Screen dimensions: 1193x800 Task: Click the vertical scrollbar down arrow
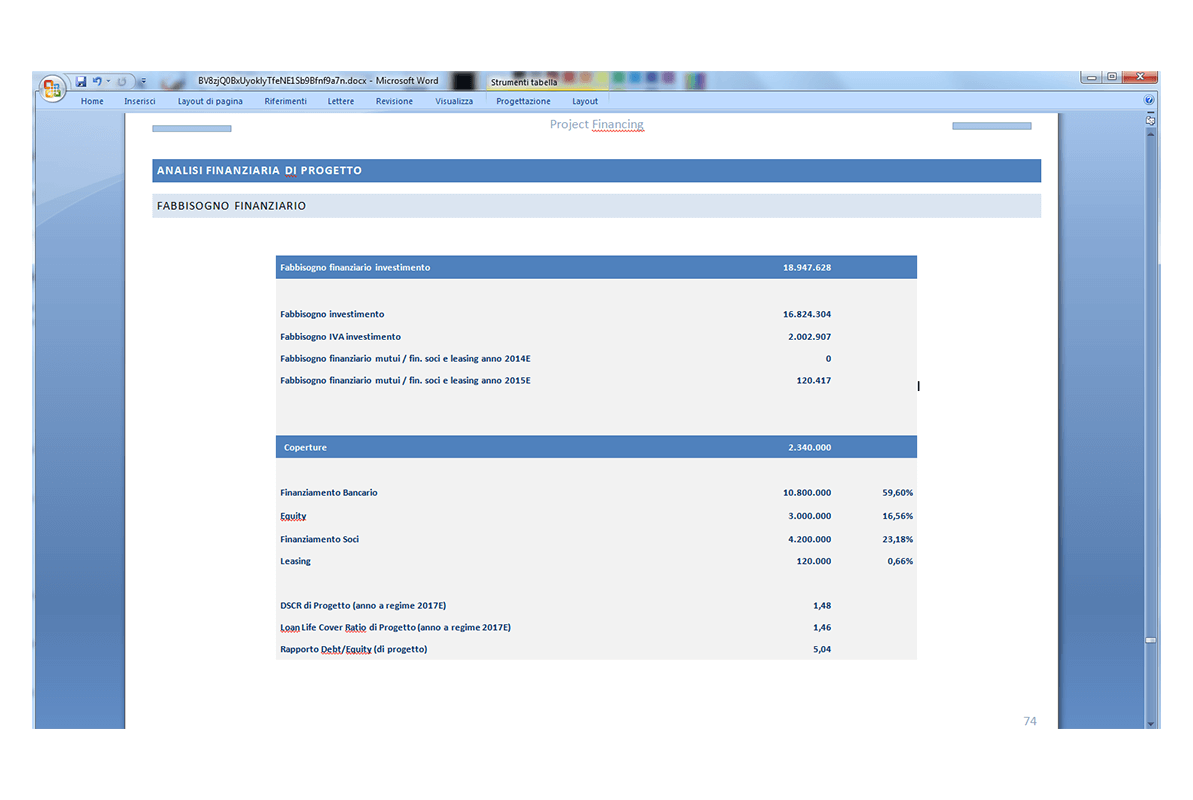(x=1150, y=724)
